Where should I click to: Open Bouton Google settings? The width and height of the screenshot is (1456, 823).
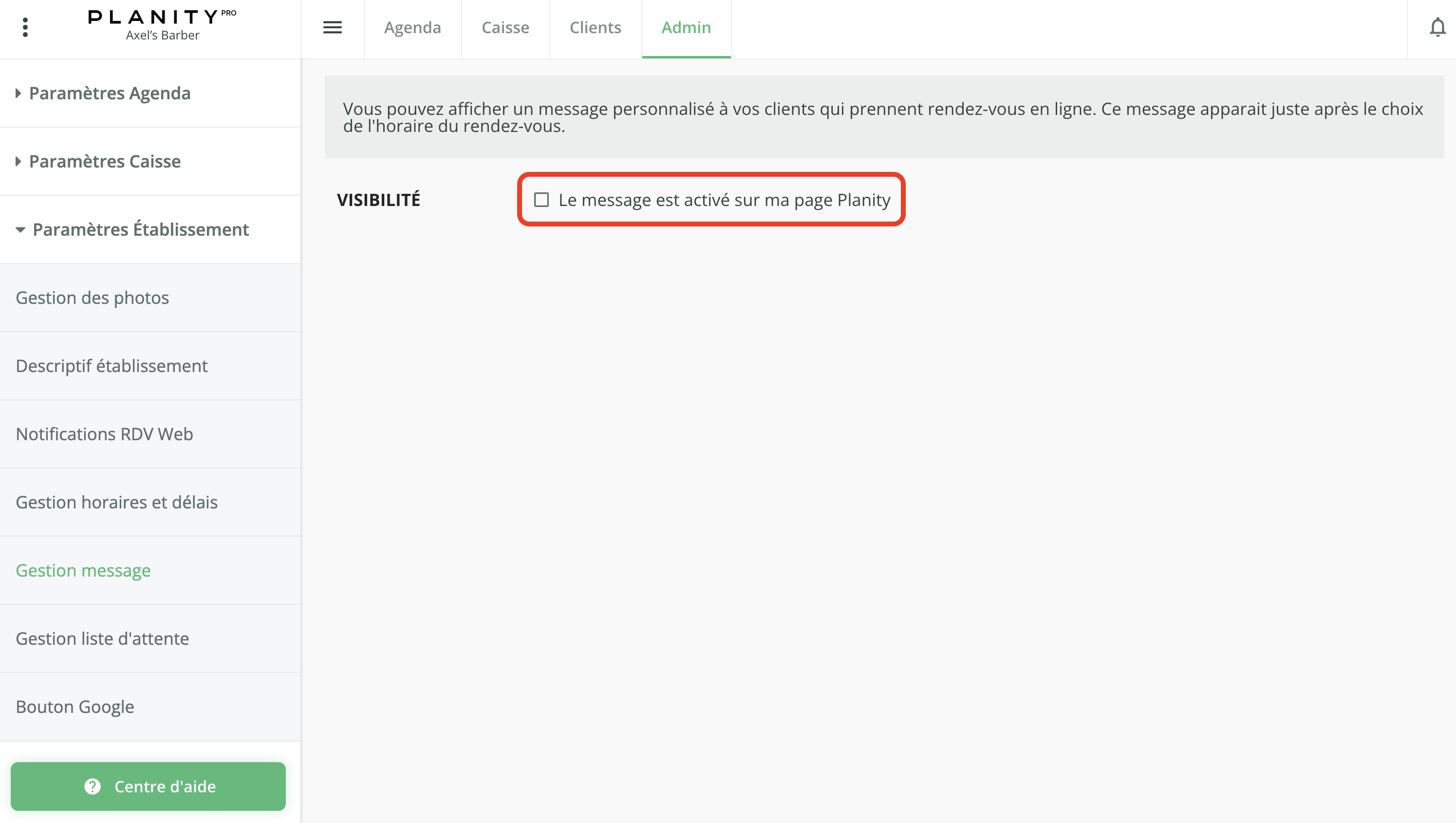pos(75,707)
